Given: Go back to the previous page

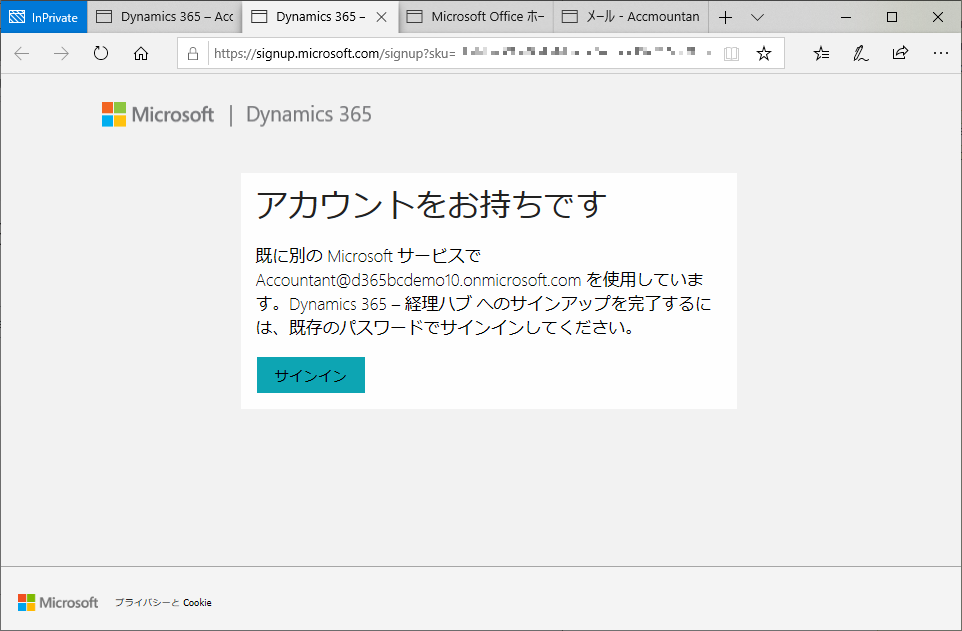Looking at the screenshot, I should (22, 54).
